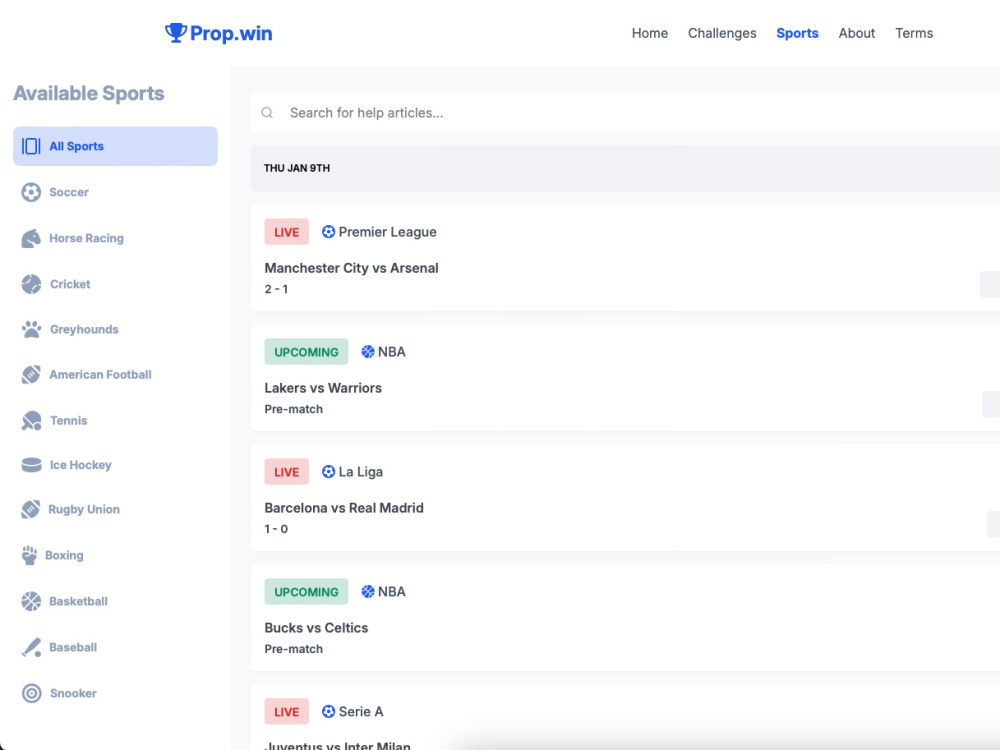Click the Rugby Union ball icon

tap(30, 509)
